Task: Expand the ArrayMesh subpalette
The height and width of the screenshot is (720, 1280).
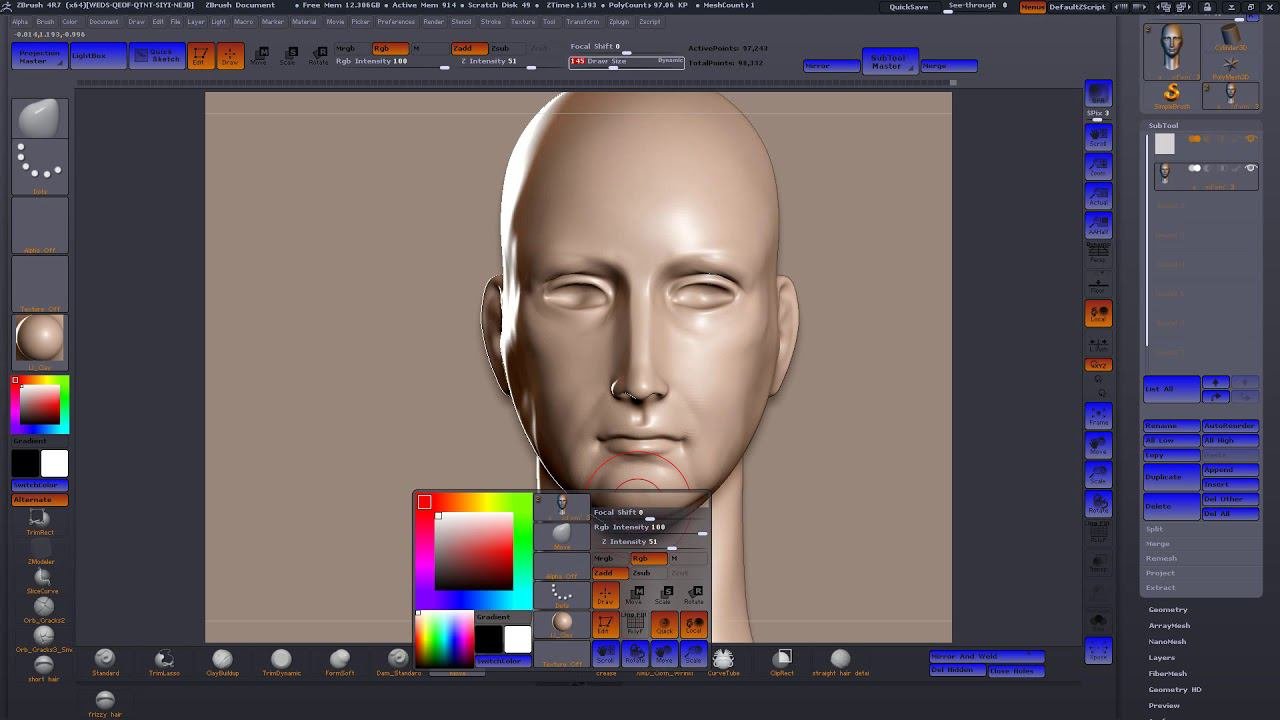Action: (1169, 625)
